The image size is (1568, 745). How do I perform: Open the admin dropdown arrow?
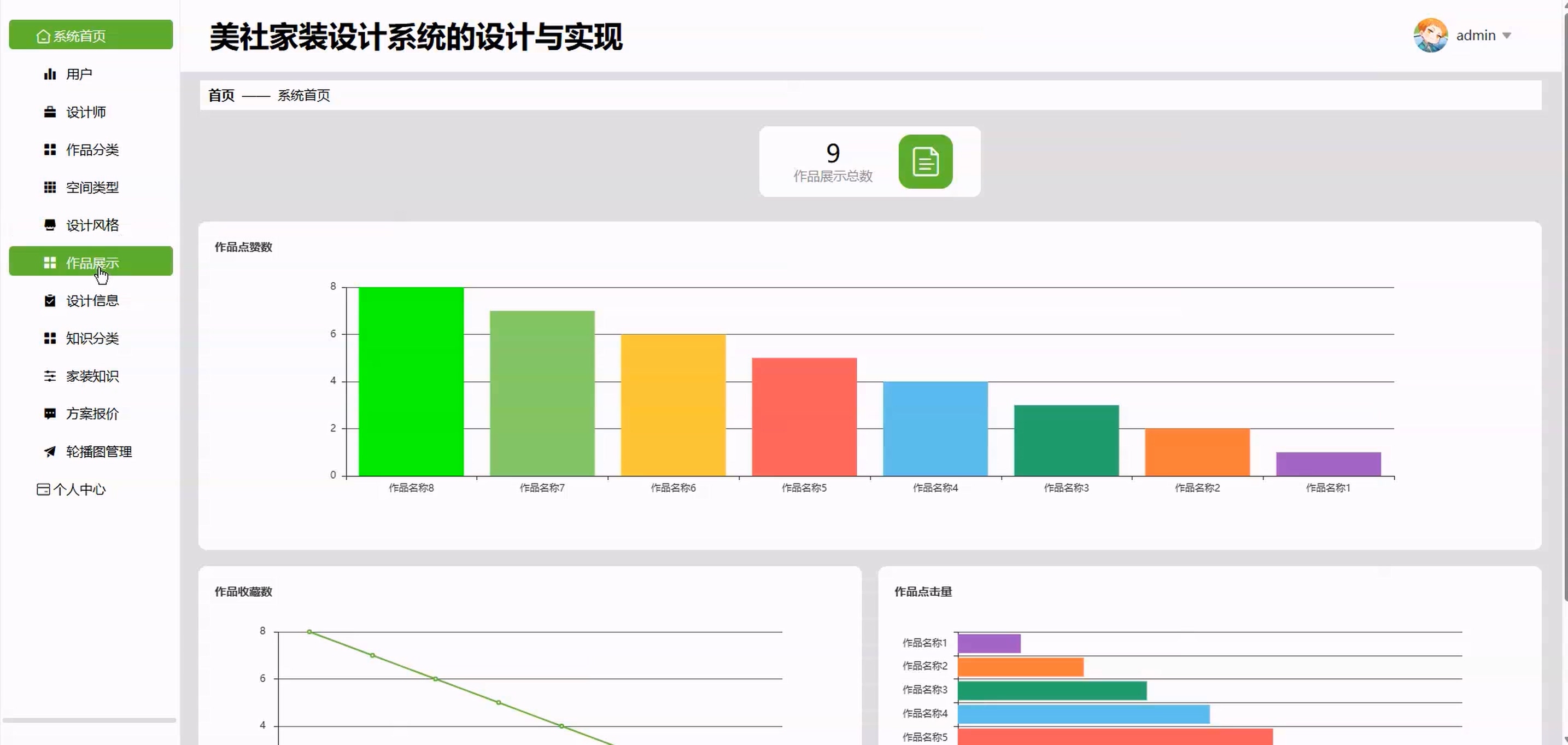pyautogui.click(x=1507, y=36)
